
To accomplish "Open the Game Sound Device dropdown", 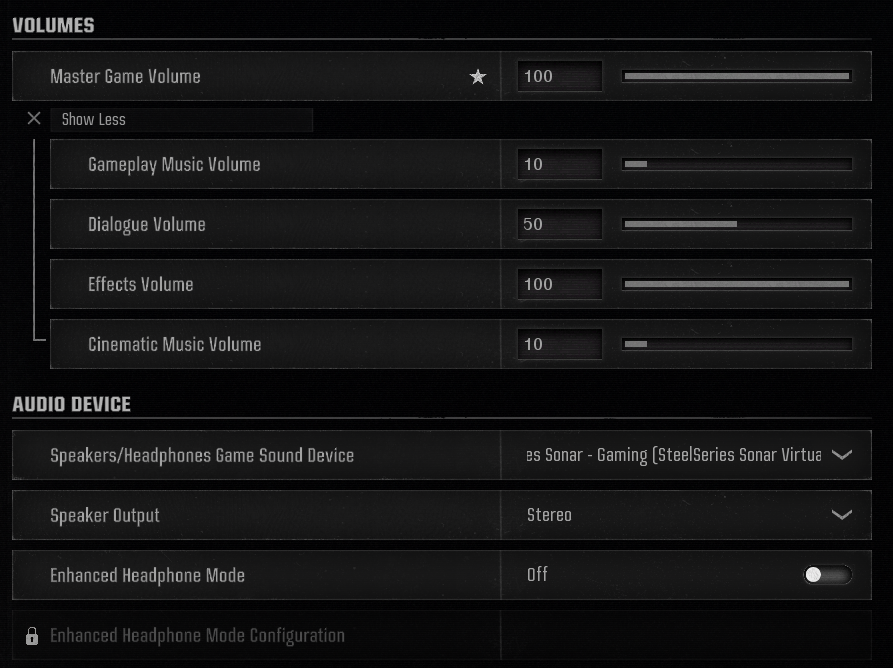I will point(841,455).
